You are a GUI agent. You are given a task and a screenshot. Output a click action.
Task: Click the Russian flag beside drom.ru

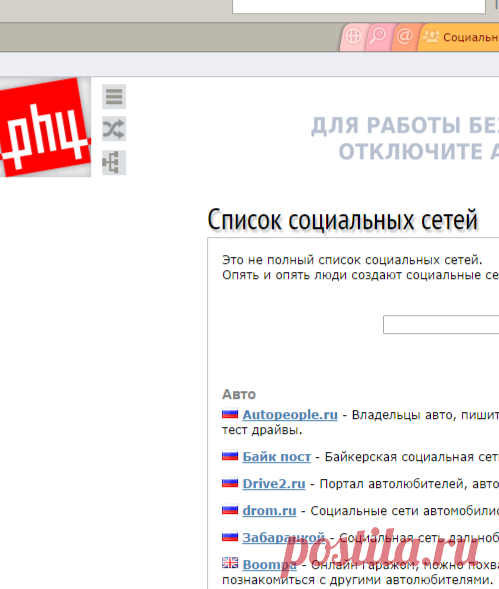coord(230,510)
